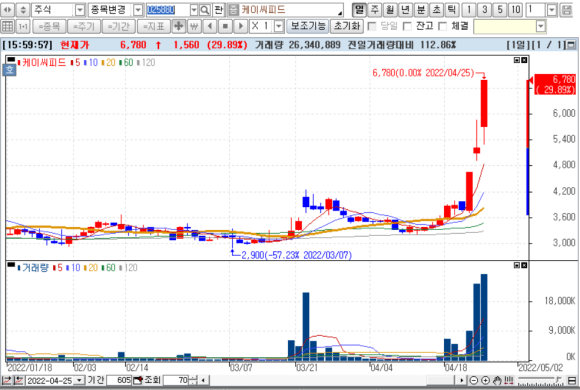Open the 주식 market type dropdown
The image size is (580, 390).
pyautogui.click(x=80, y=10)
